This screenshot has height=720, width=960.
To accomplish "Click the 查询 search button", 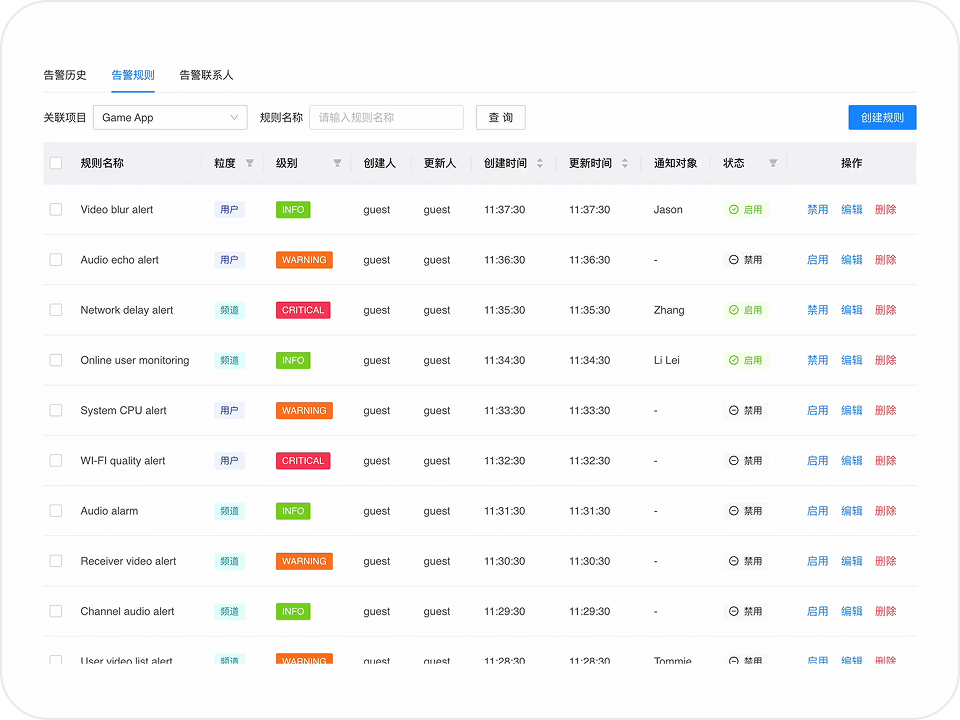I will (x=501, y=118).
